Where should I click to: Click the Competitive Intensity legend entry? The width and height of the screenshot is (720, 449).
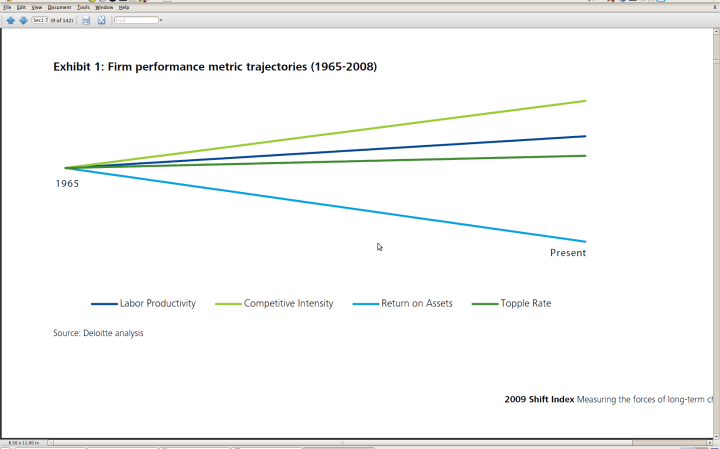(288, 304)
